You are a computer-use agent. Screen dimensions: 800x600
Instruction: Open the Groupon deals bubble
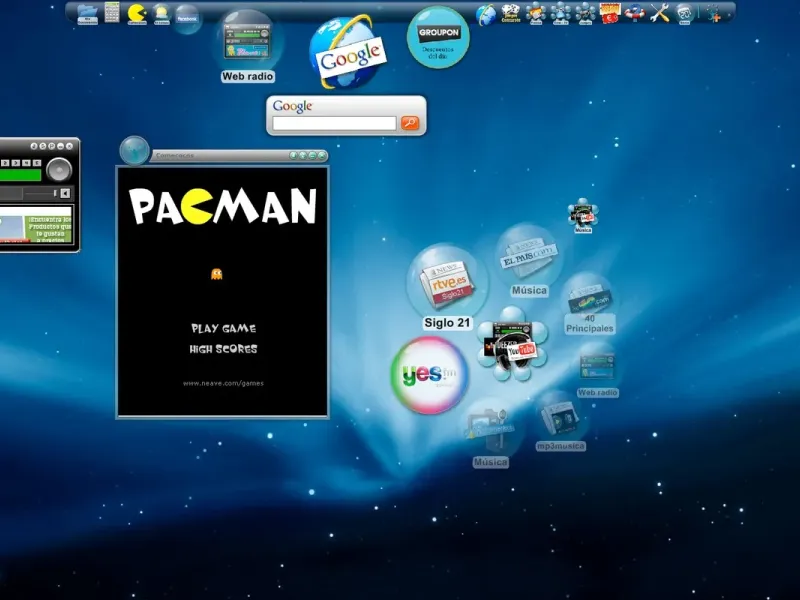pos(438,37)
